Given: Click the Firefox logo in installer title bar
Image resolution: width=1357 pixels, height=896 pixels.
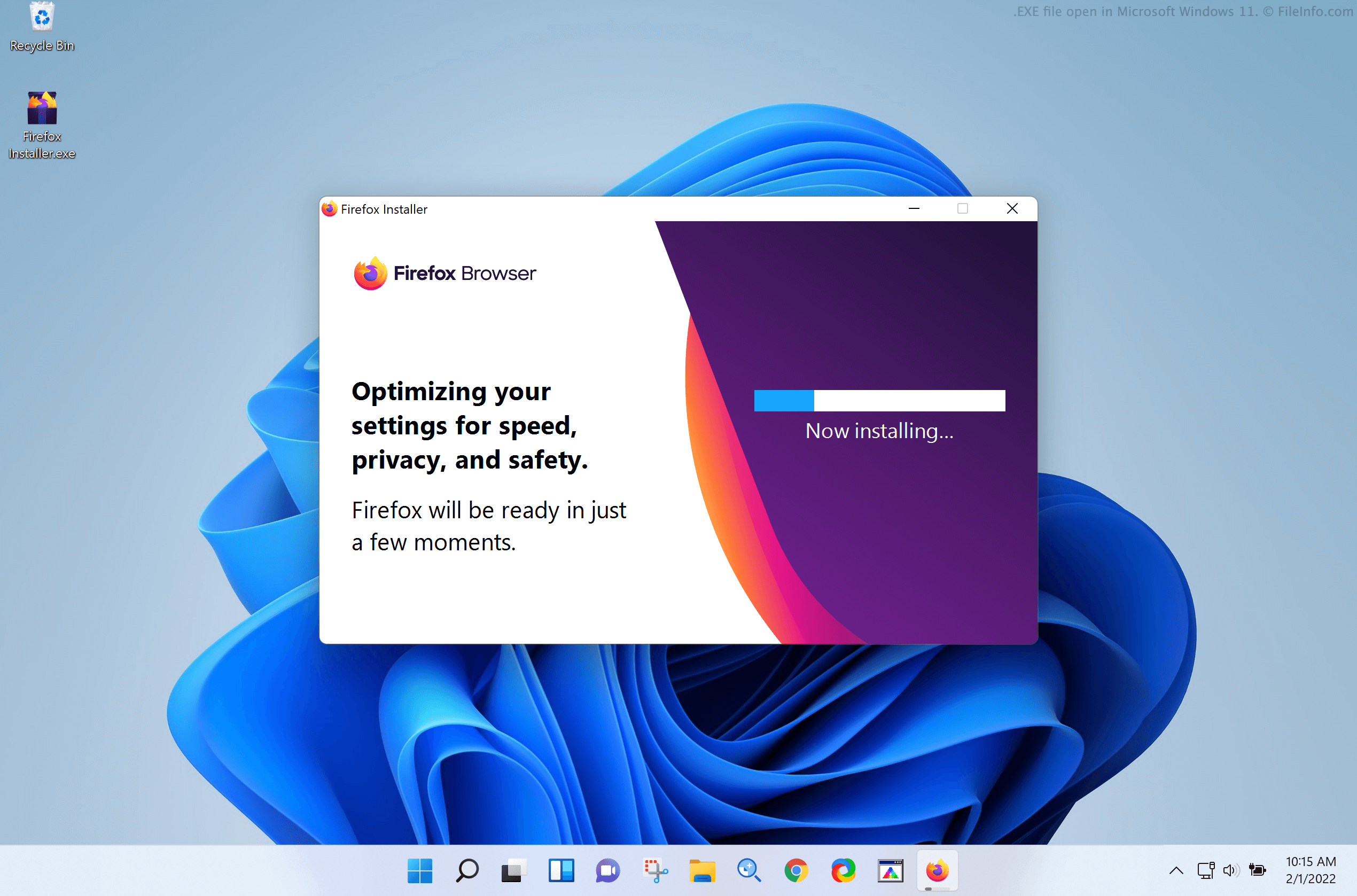Looking at the screenshot, I should pos(329,209).
